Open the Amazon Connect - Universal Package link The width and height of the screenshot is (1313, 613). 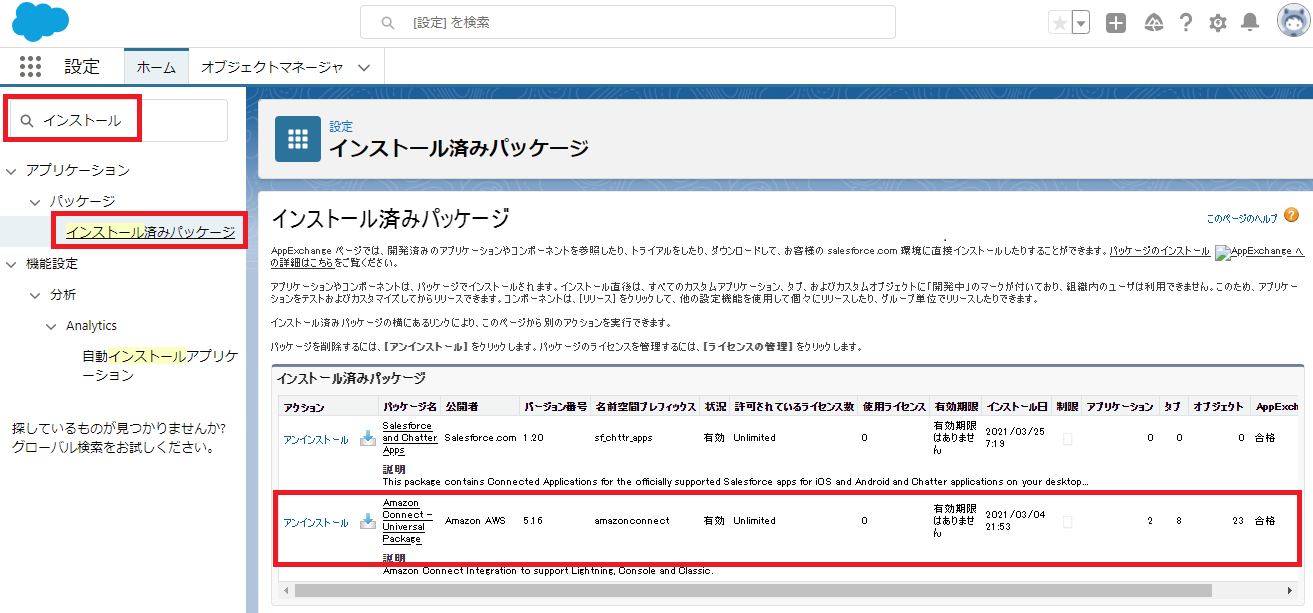408,521
